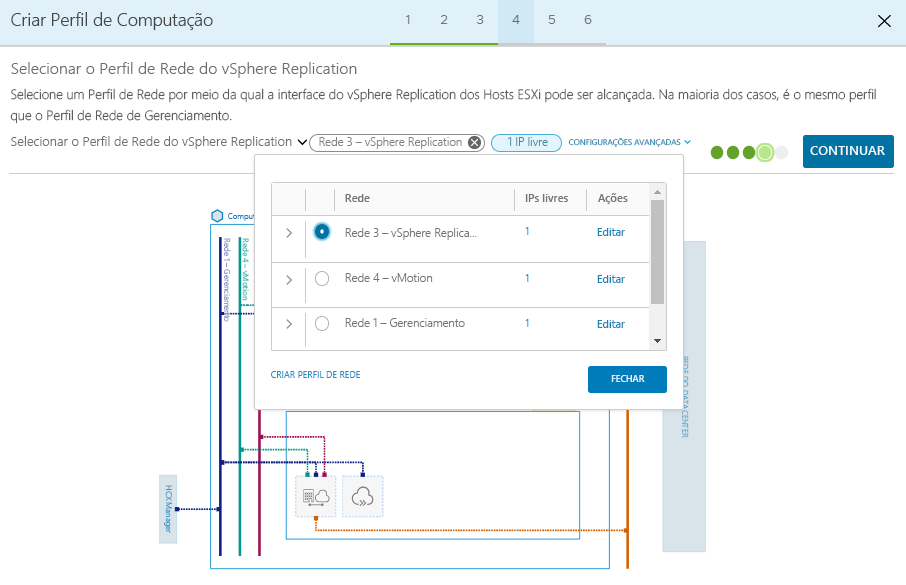Toggle the vSphere Replication network profile dropdown chevron

302,142
